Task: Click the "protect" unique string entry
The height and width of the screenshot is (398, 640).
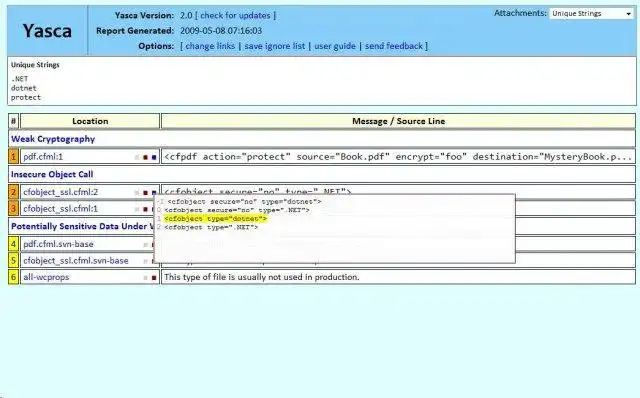Action: [26, 98]
